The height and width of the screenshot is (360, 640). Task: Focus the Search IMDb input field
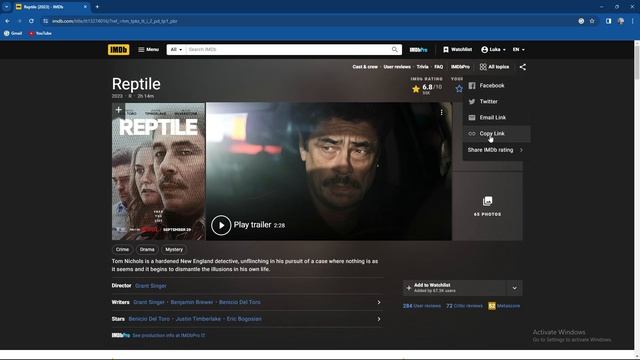288,49
